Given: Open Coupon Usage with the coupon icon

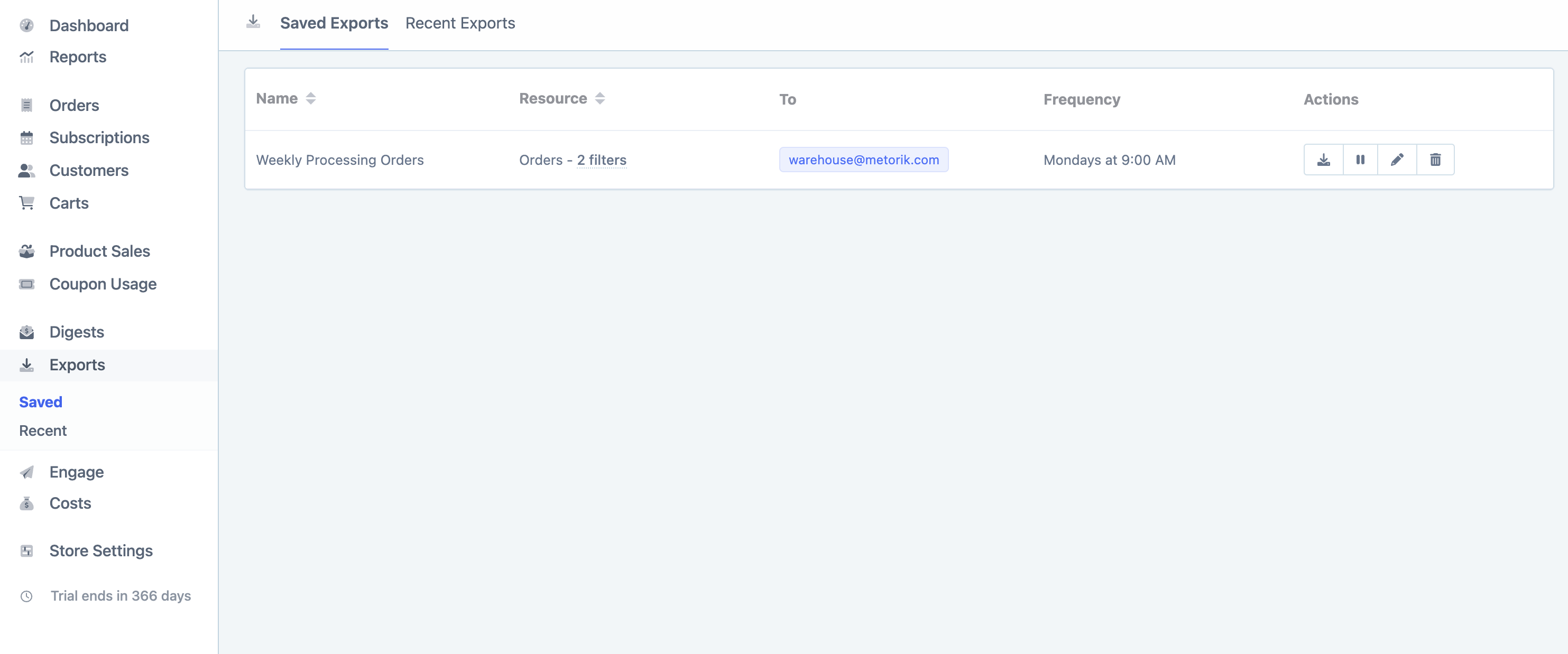Looking at the screenshot, I should click(27, 284).
